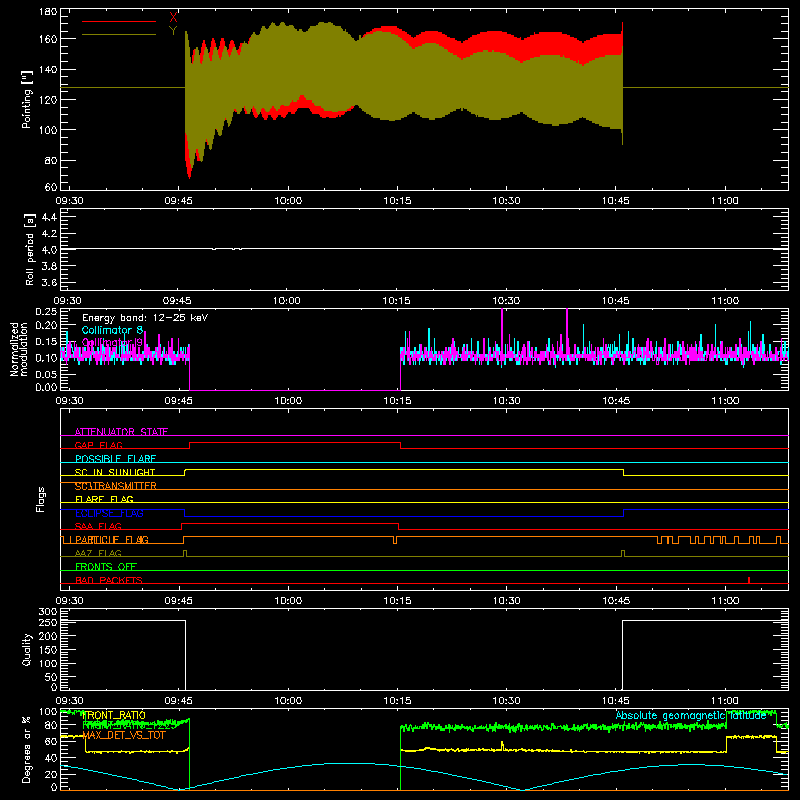Click the orange PARTICLE_FLAG label
This screenshot has width=800, height=800.
tap(112, 540)
